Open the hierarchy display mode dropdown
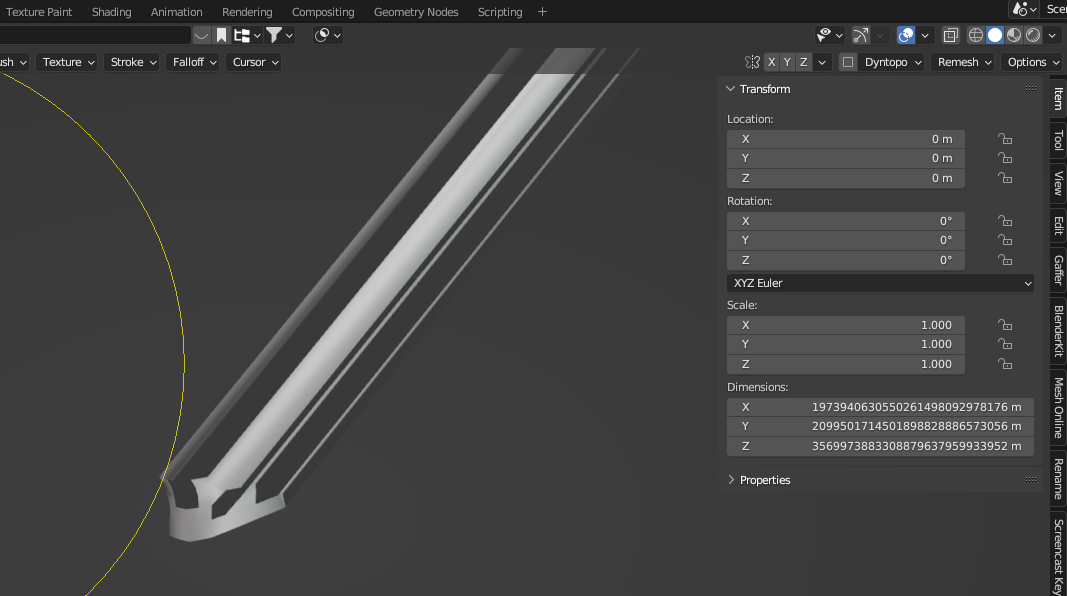 pyautogui.click(x=247, y=35)
